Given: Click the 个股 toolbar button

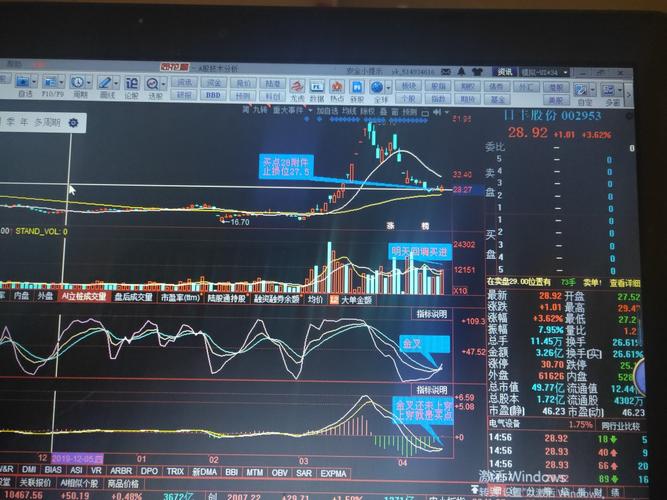Looking at the screenshot, I should pyautogui.click(x=408, y=99).
